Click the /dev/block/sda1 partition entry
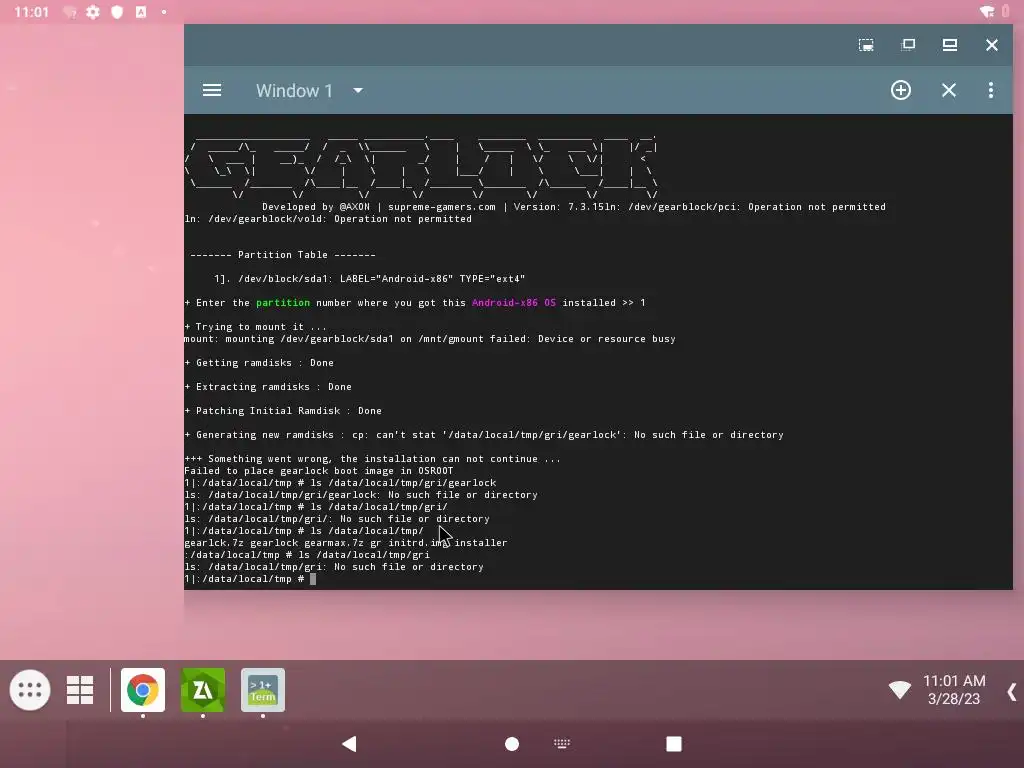The height and width of the screenshot is (768, 1024). 370,279
